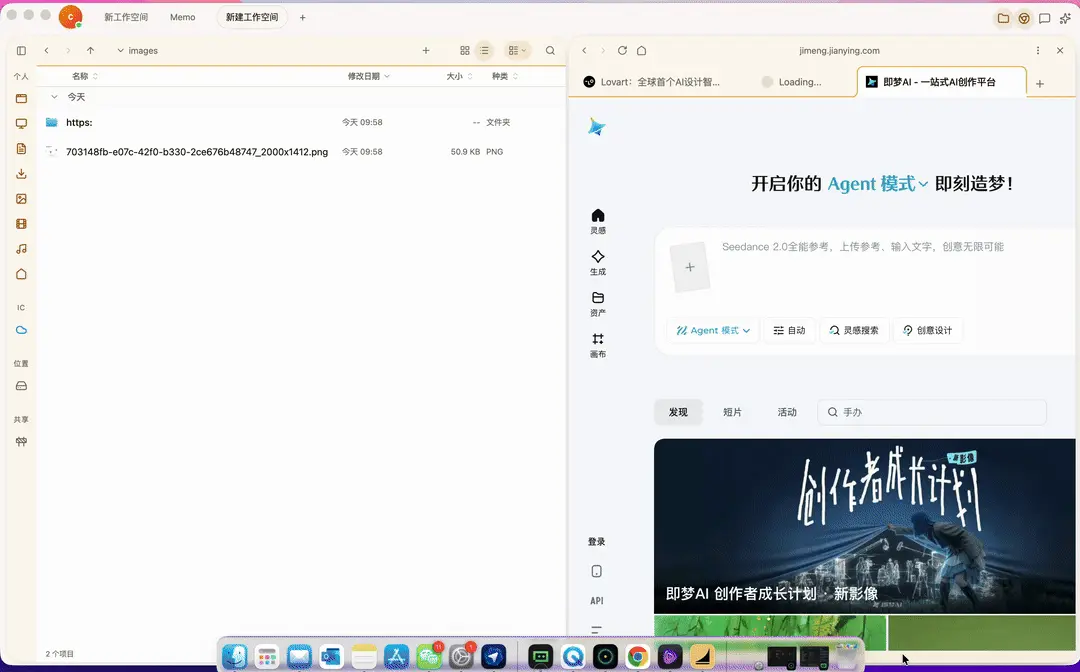The width and height of the screenshot is (1080, 672).
Task: Open the 画布 section in Jimeng sidebar
Action: point(597,344)
